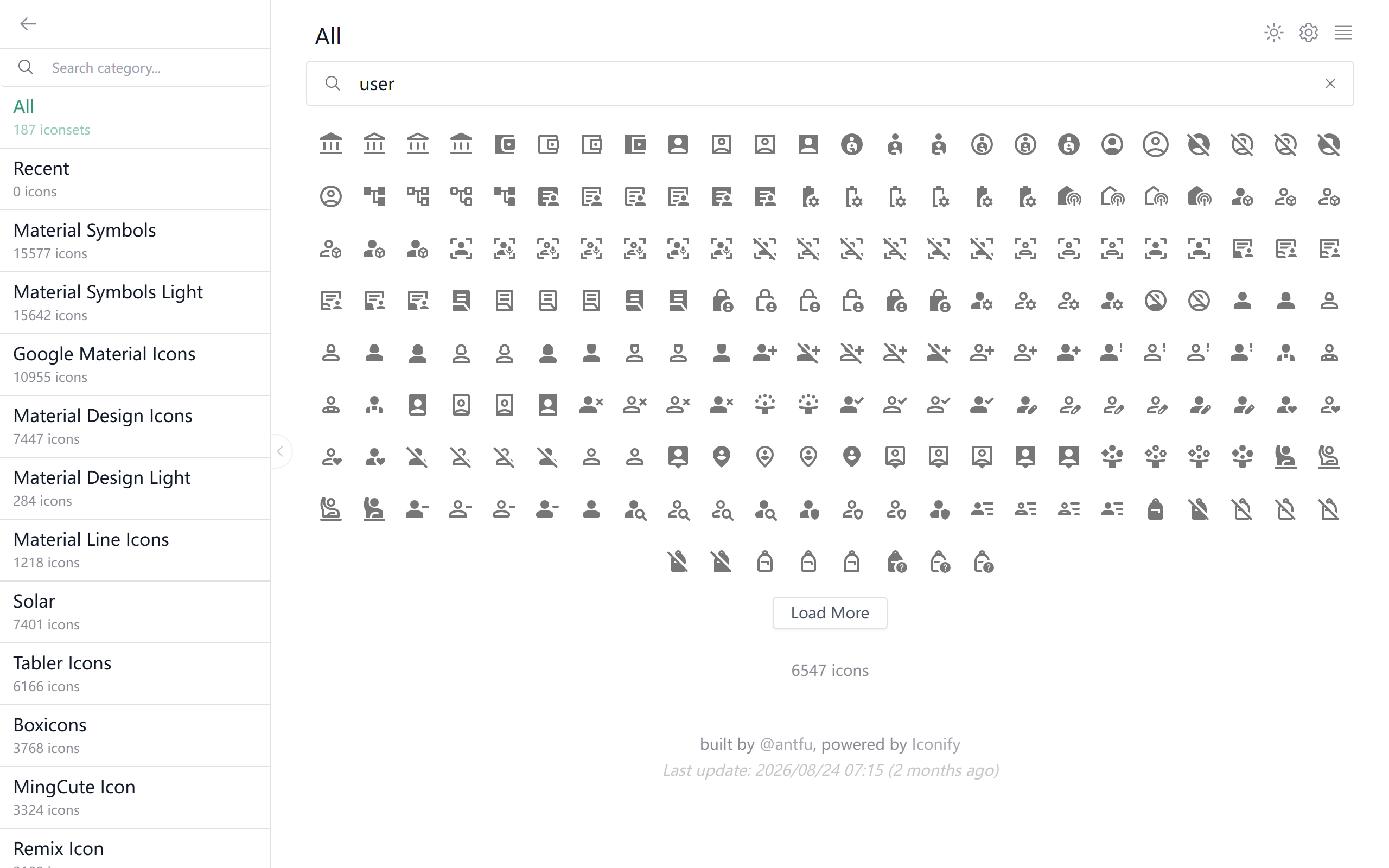Pick the last icon in the eighth results row
Screen dimensions: 1389x868
[1329, 509]
